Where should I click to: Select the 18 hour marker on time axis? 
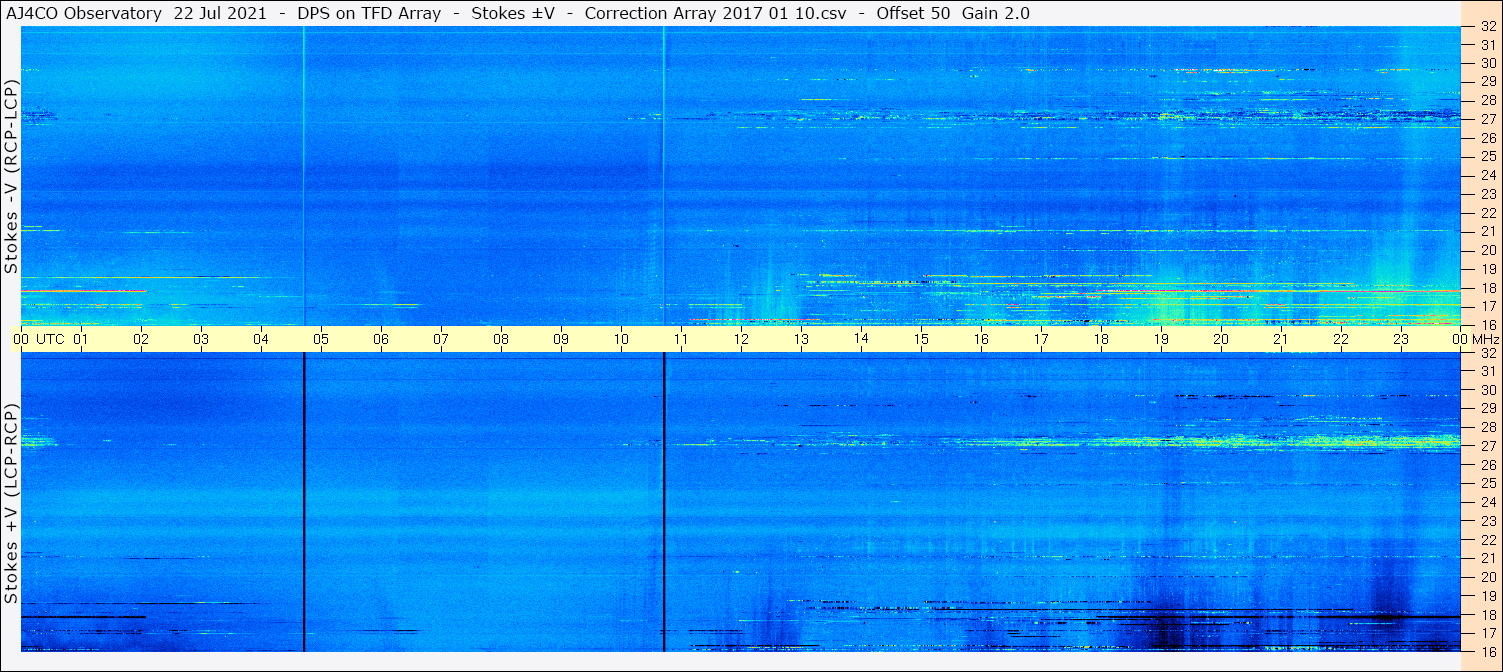click(x=1101, y=340)
